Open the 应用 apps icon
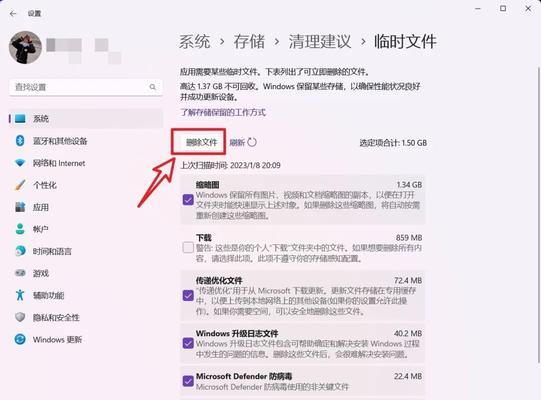541x400 pixels. point(20,207)
